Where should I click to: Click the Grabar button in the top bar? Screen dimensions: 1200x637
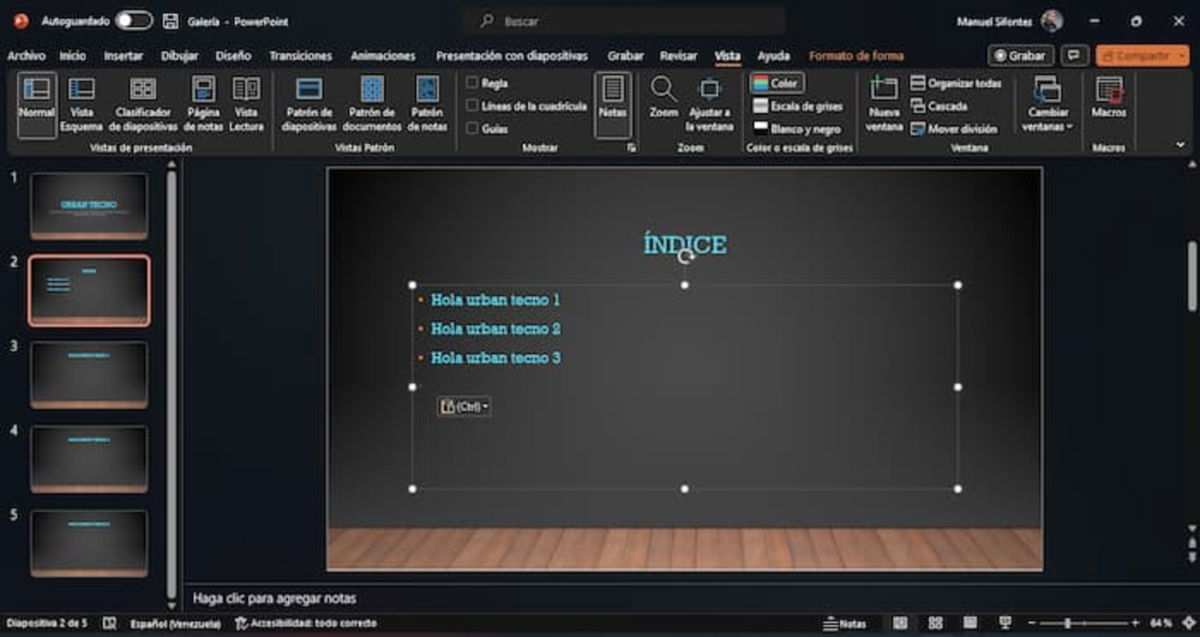(x=1020, y=56)
